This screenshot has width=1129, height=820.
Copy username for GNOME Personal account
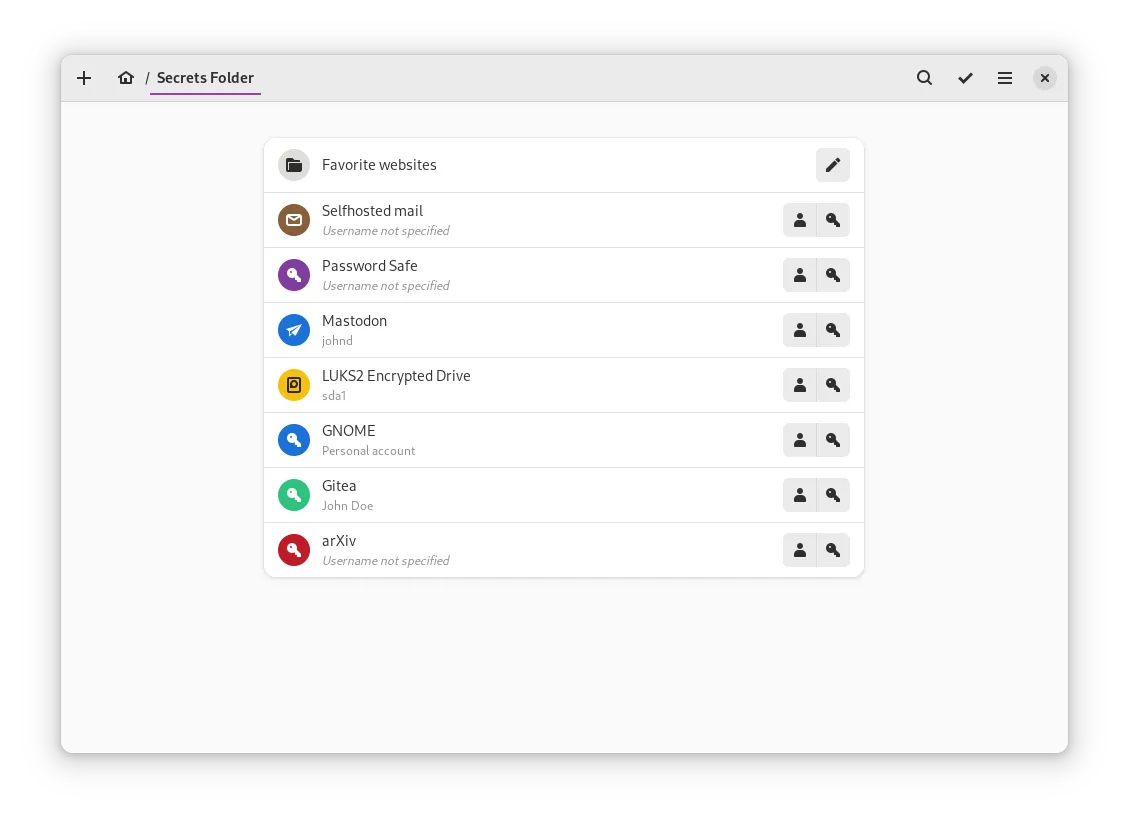(799, 440)
